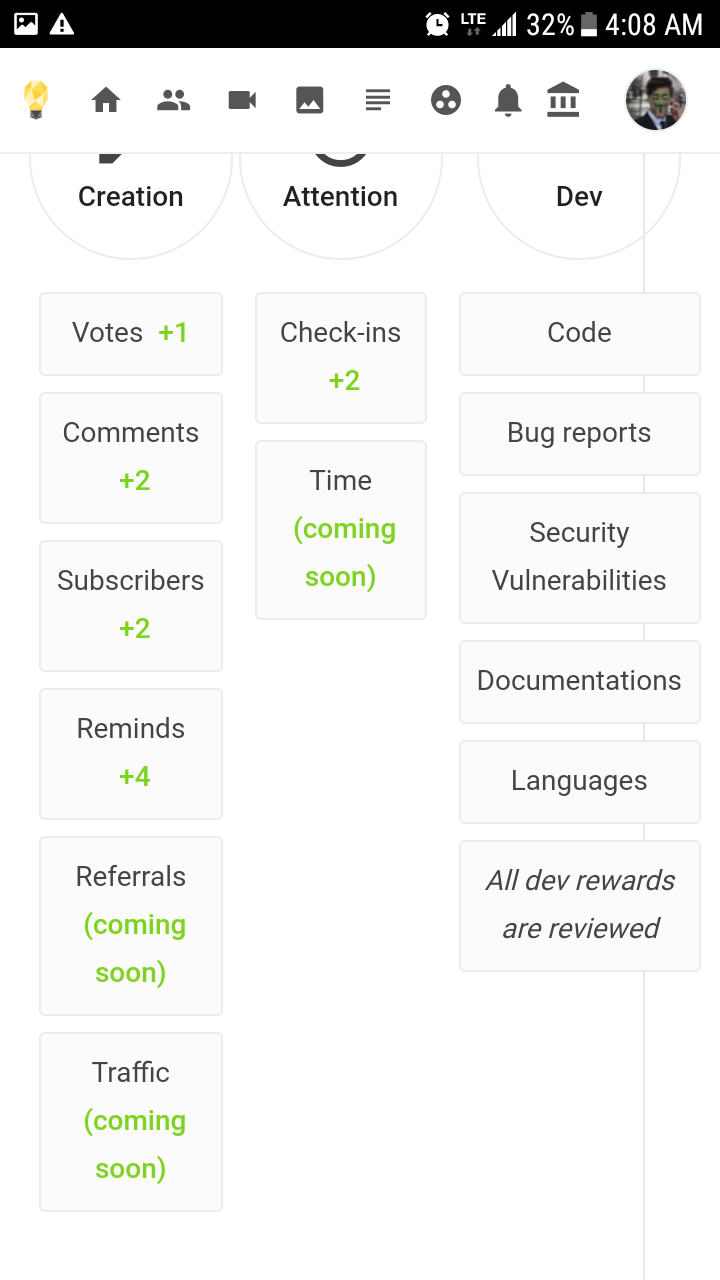Tap the Subscribers +2 reward box
Image resolution: width=720 pixels, height=1280 pixels.
(x=131, y=605)
